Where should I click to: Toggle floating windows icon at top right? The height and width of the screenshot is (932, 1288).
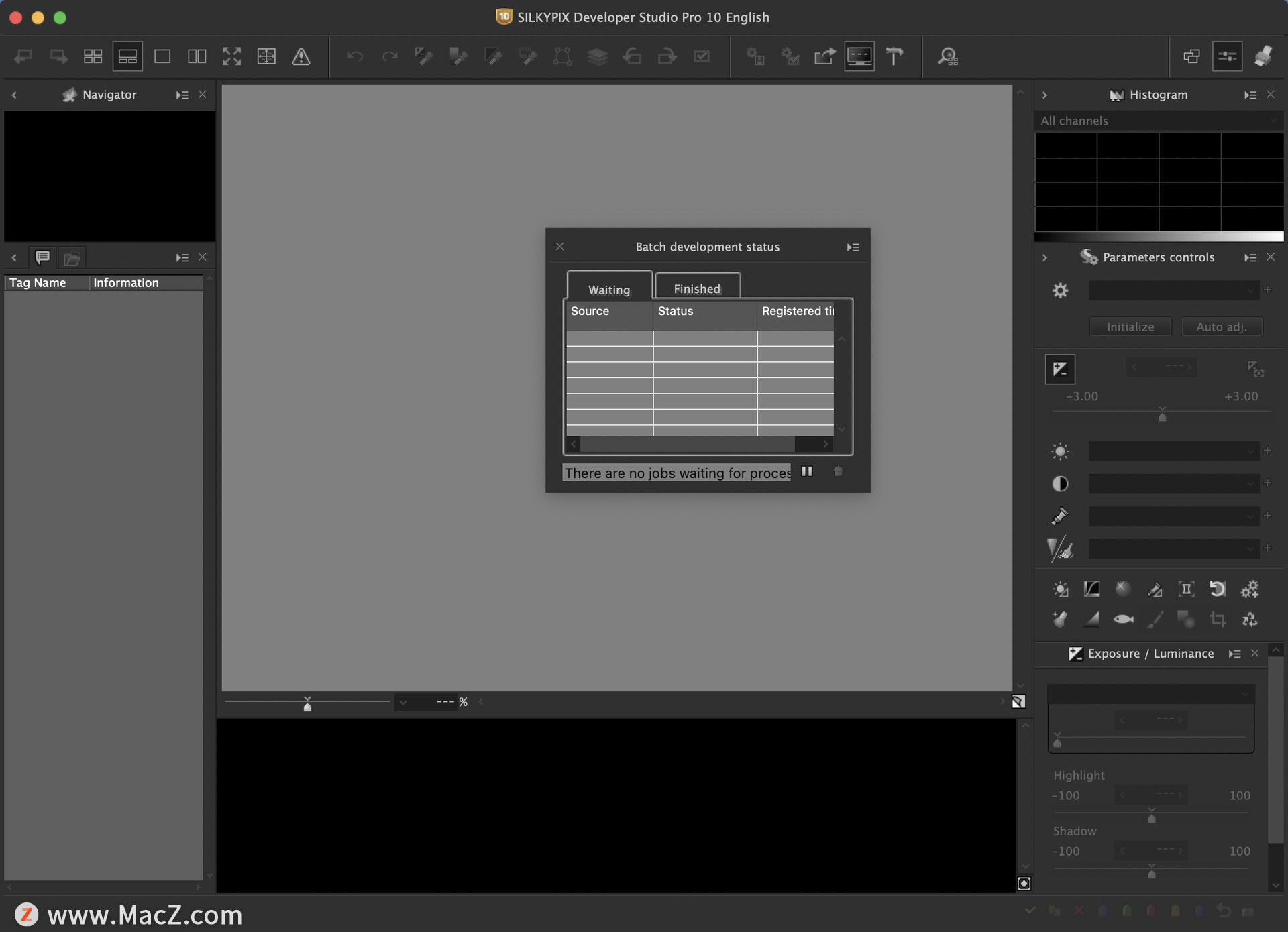tap(1191, 56)
